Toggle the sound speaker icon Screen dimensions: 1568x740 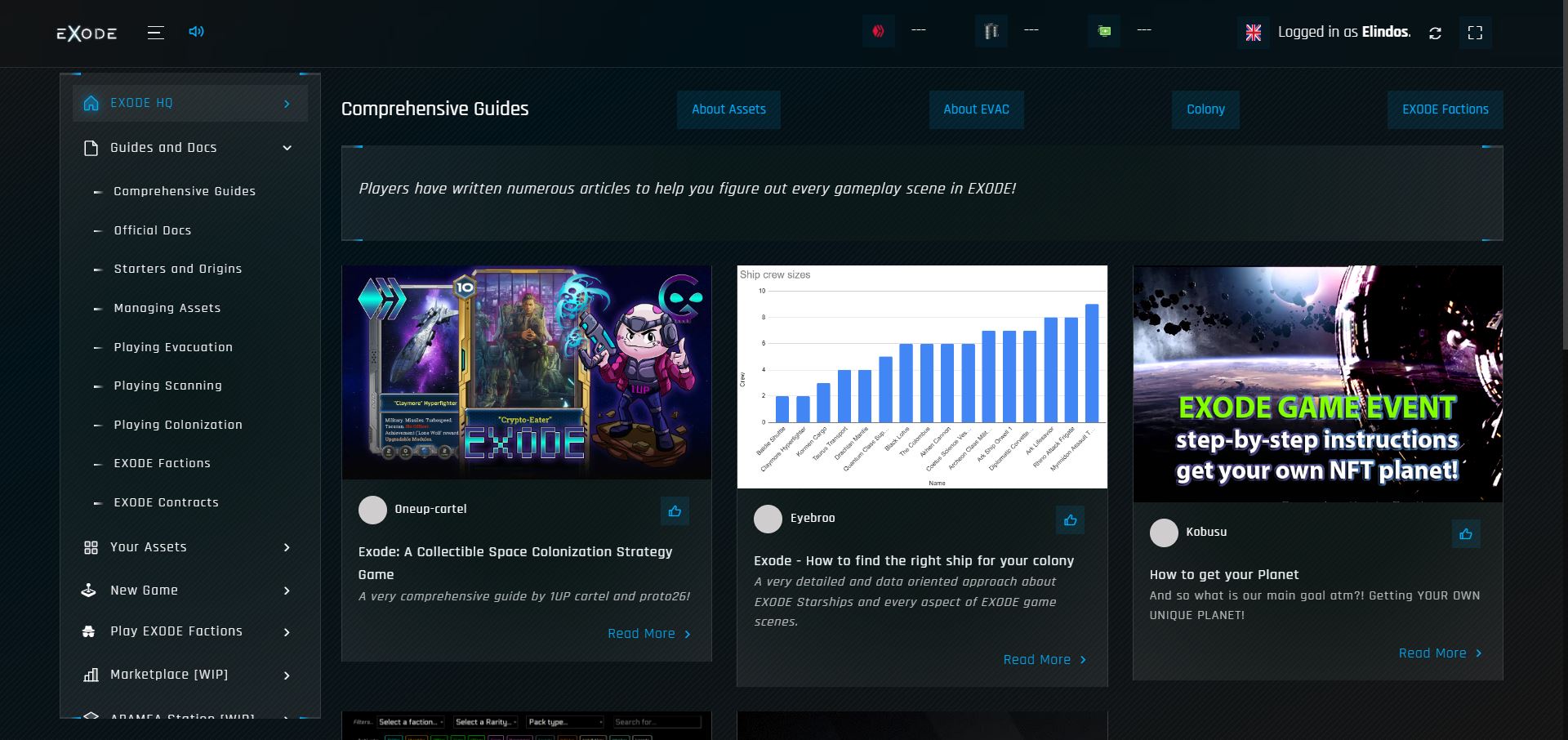196,32
